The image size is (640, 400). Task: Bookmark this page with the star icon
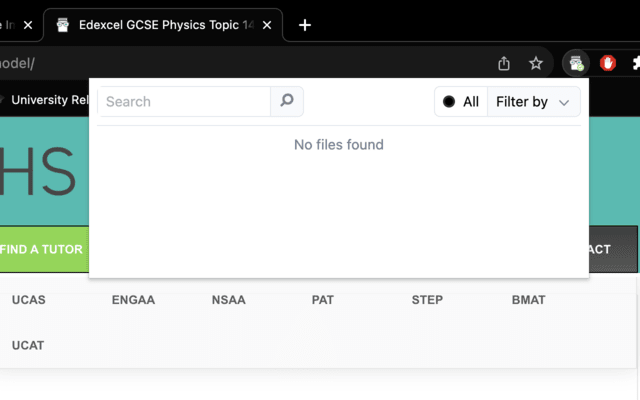[536, 63]
